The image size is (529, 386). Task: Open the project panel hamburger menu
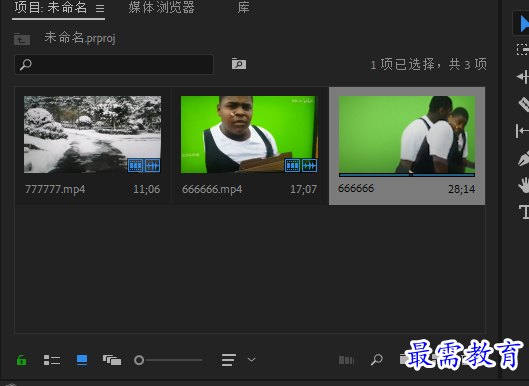[100, 8]
